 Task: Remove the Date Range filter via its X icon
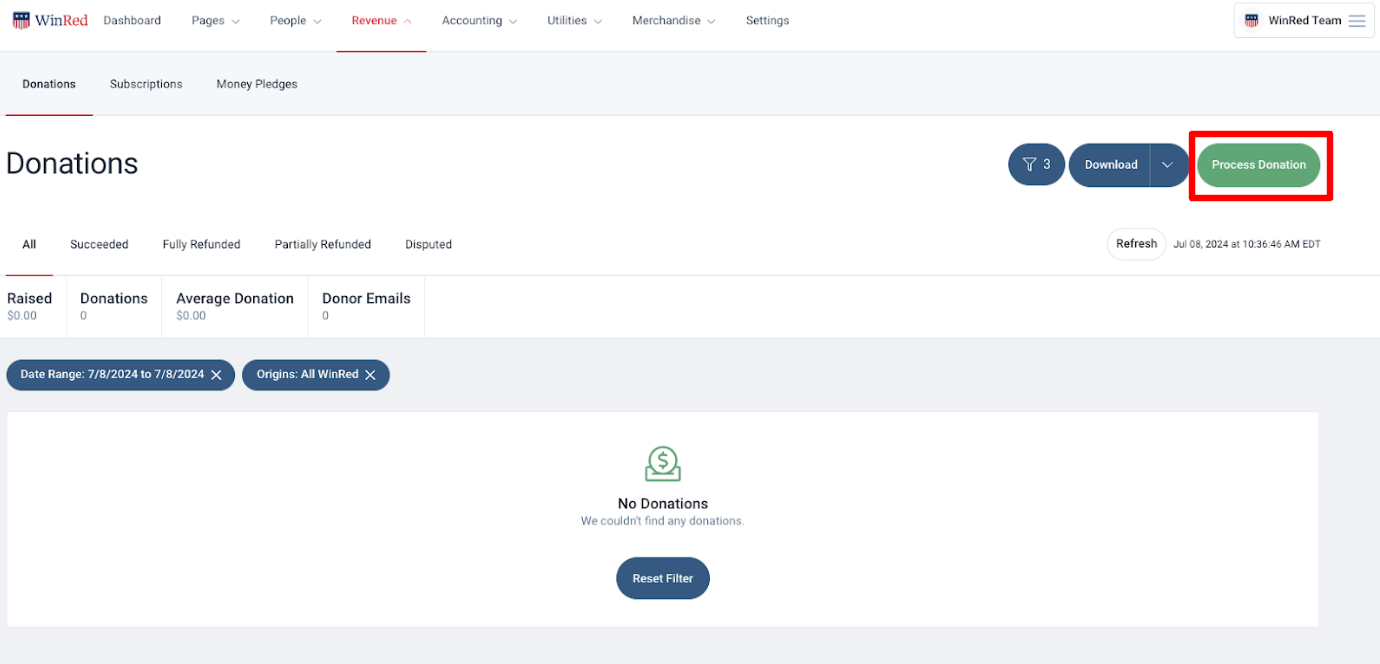coord(217,374)
